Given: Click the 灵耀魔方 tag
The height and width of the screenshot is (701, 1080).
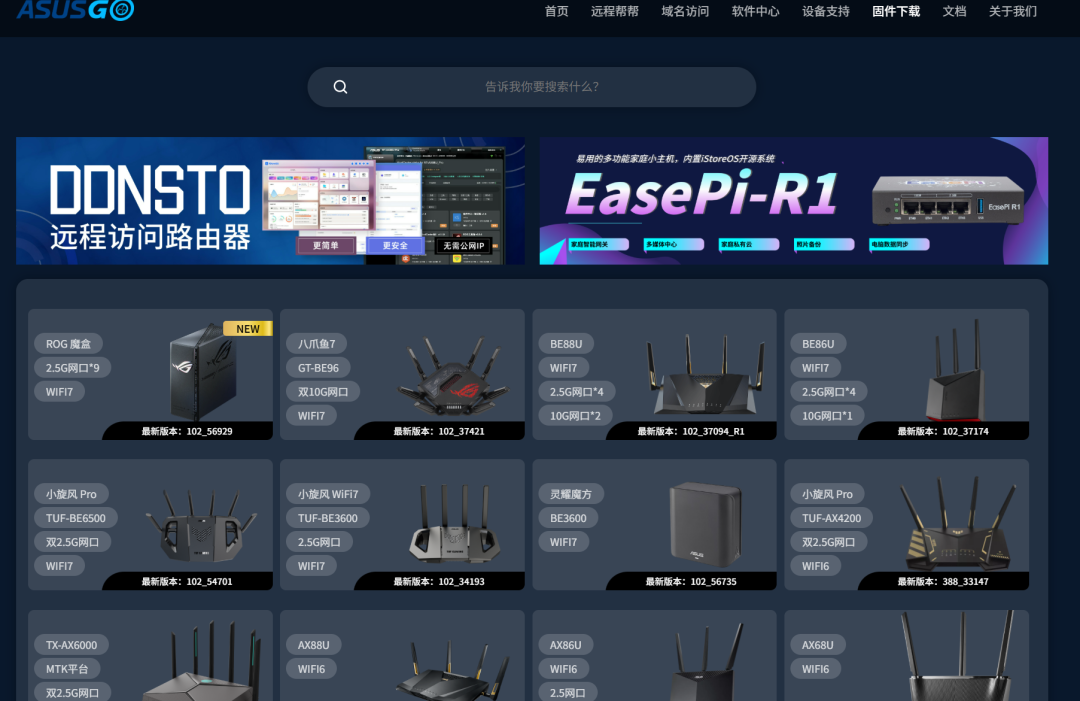Looking at the screenshot, I should (571, 494).
